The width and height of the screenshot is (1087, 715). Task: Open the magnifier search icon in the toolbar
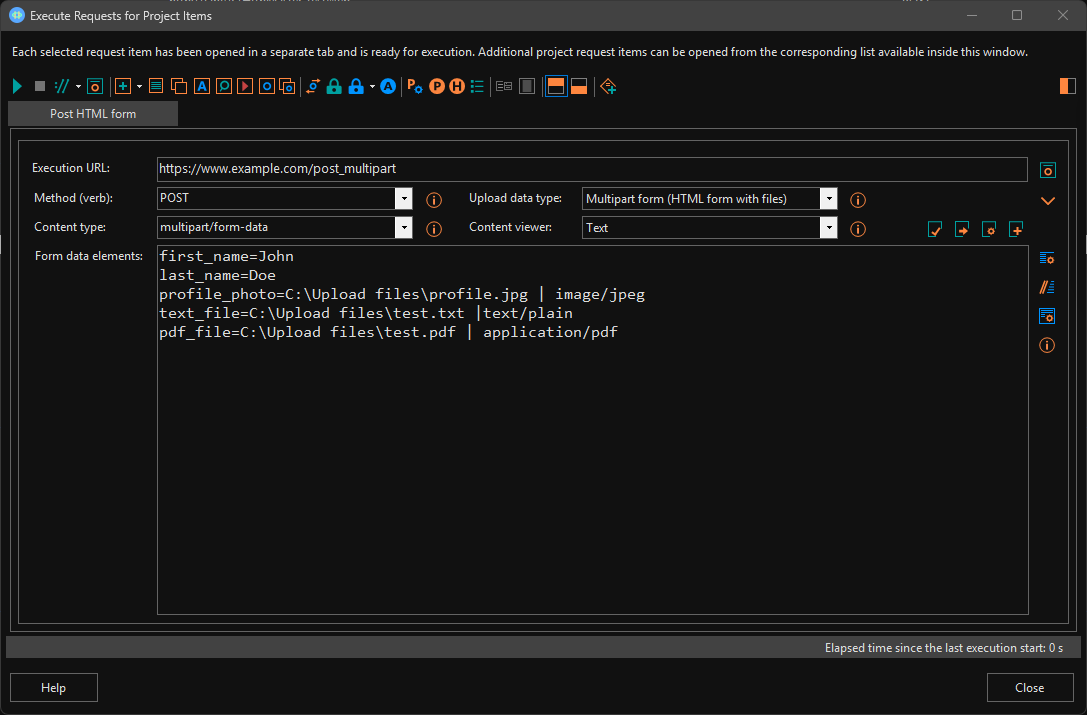click(x=223, y=86)
